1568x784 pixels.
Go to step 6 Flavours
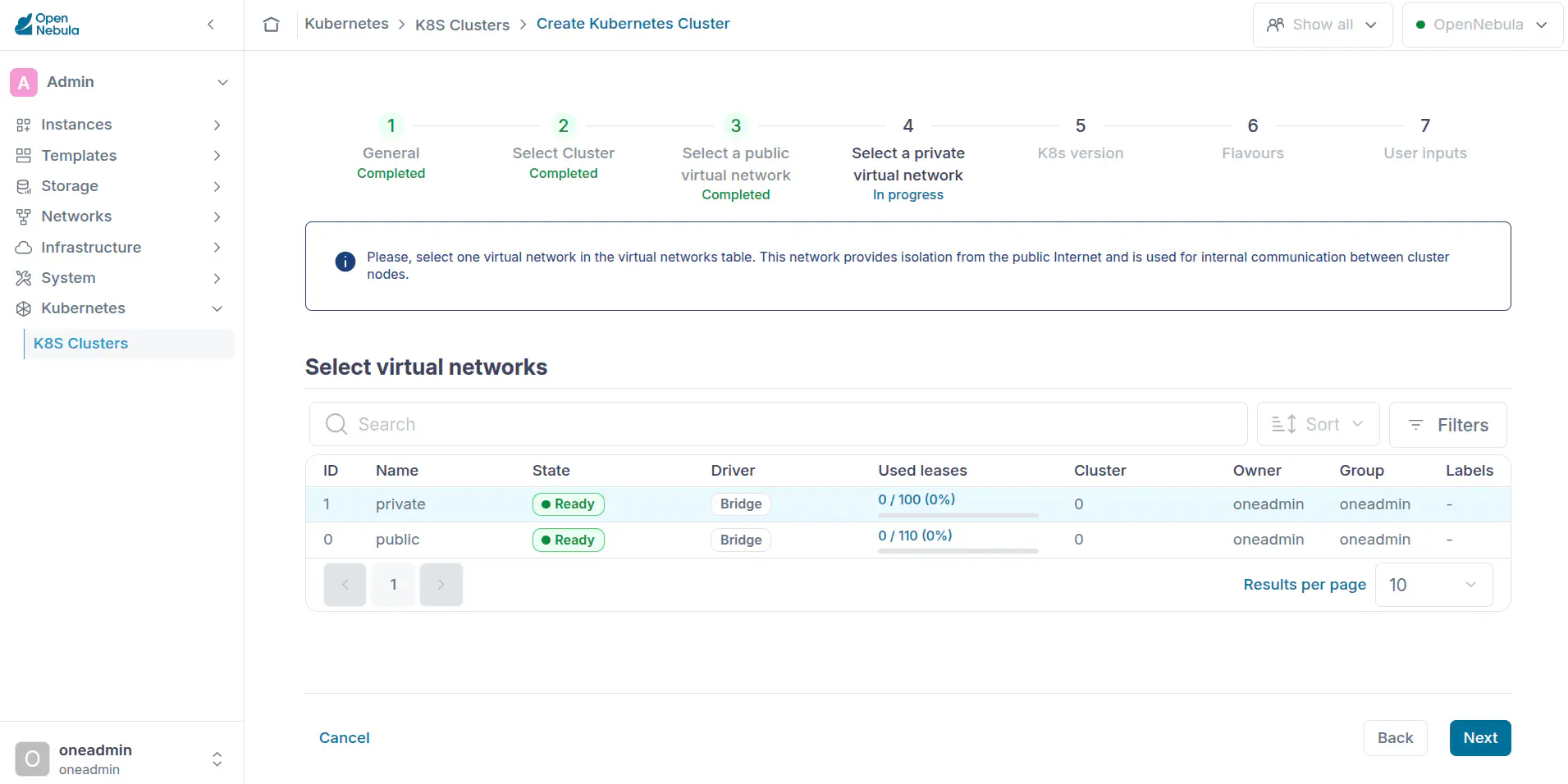[1253, 139]
